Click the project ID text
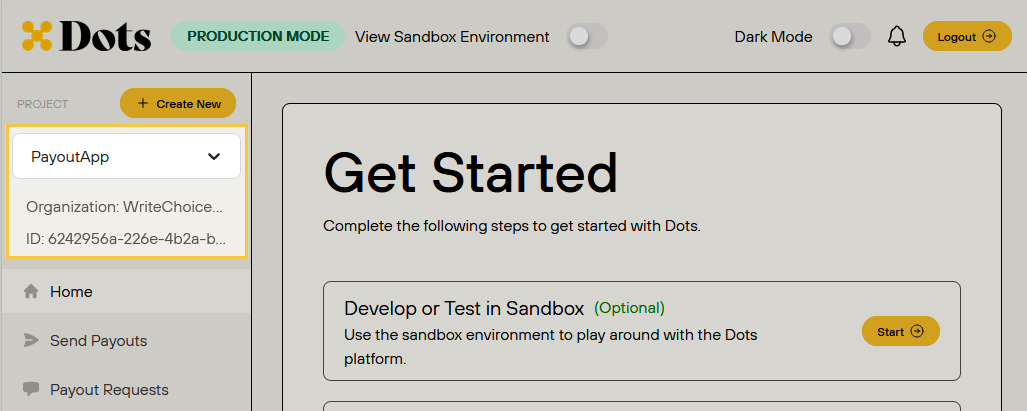Viewport: 1027px width, 411px height. [x=126, y=240]
